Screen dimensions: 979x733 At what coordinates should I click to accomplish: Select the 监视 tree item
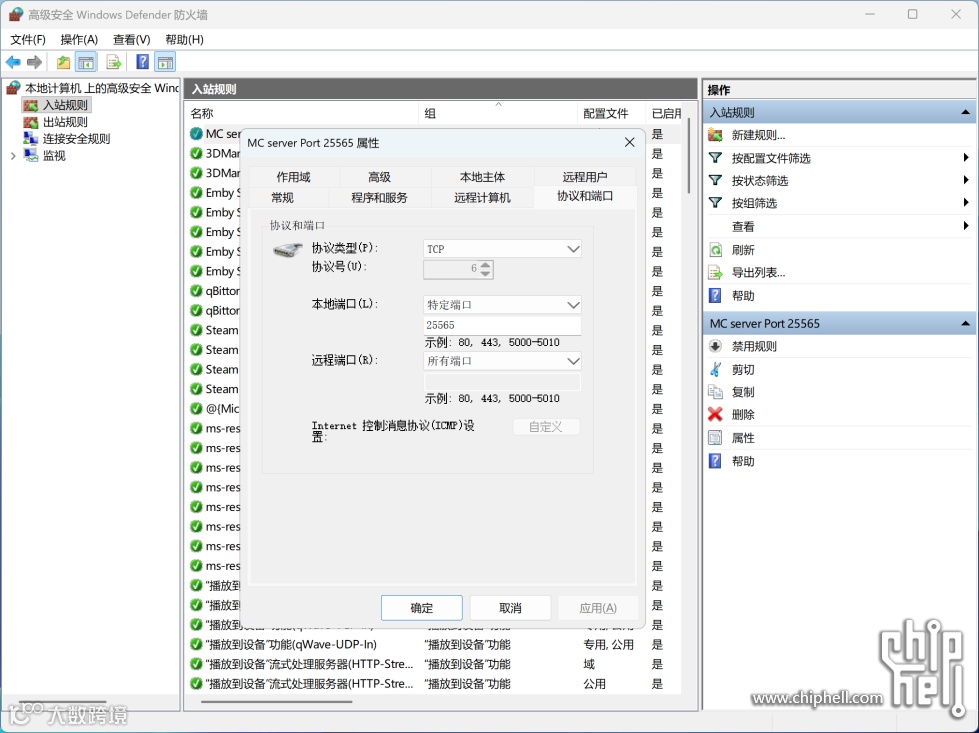54,155
